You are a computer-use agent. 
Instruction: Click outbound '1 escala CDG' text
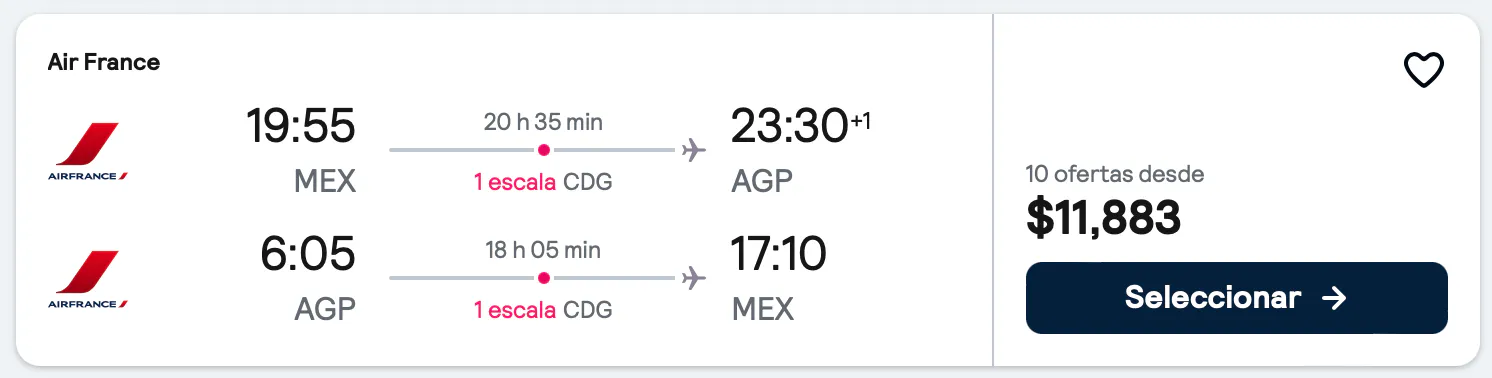(x=543, y=182)
